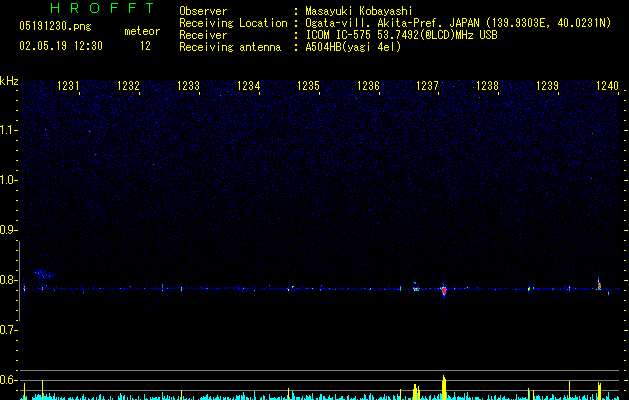Viewport: 629px width, 400px height.
Task: Click the 1237 time marker
Action: point(428,86)
